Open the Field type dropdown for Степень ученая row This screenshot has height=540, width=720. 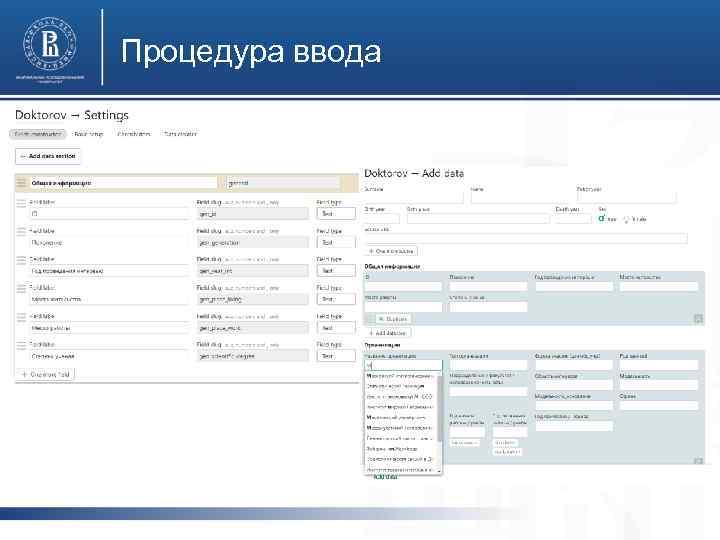(336, 356)
